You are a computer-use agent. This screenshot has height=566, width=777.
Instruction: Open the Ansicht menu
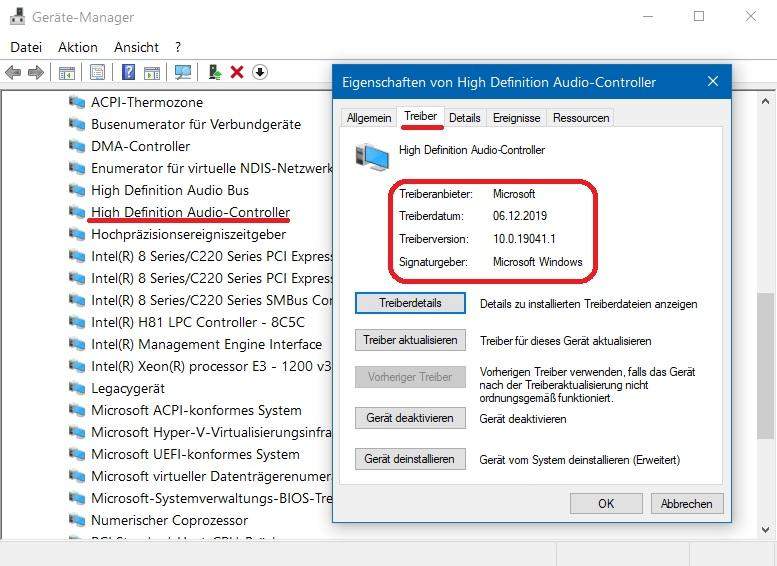[x=136, y=47]
